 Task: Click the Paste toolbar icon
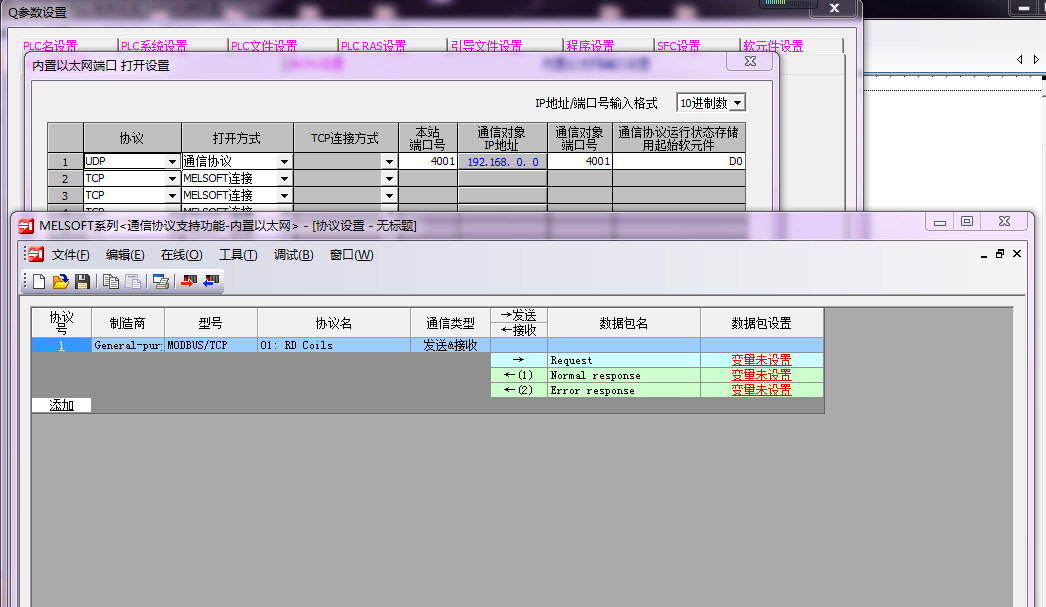pos(132,282)
